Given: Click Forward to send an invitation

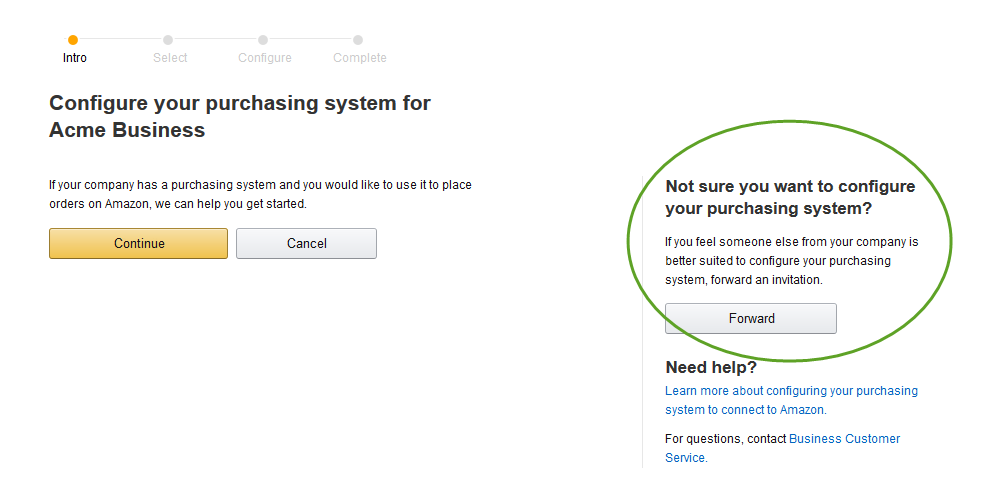Looking at the screenshot, I should point(751,319).
